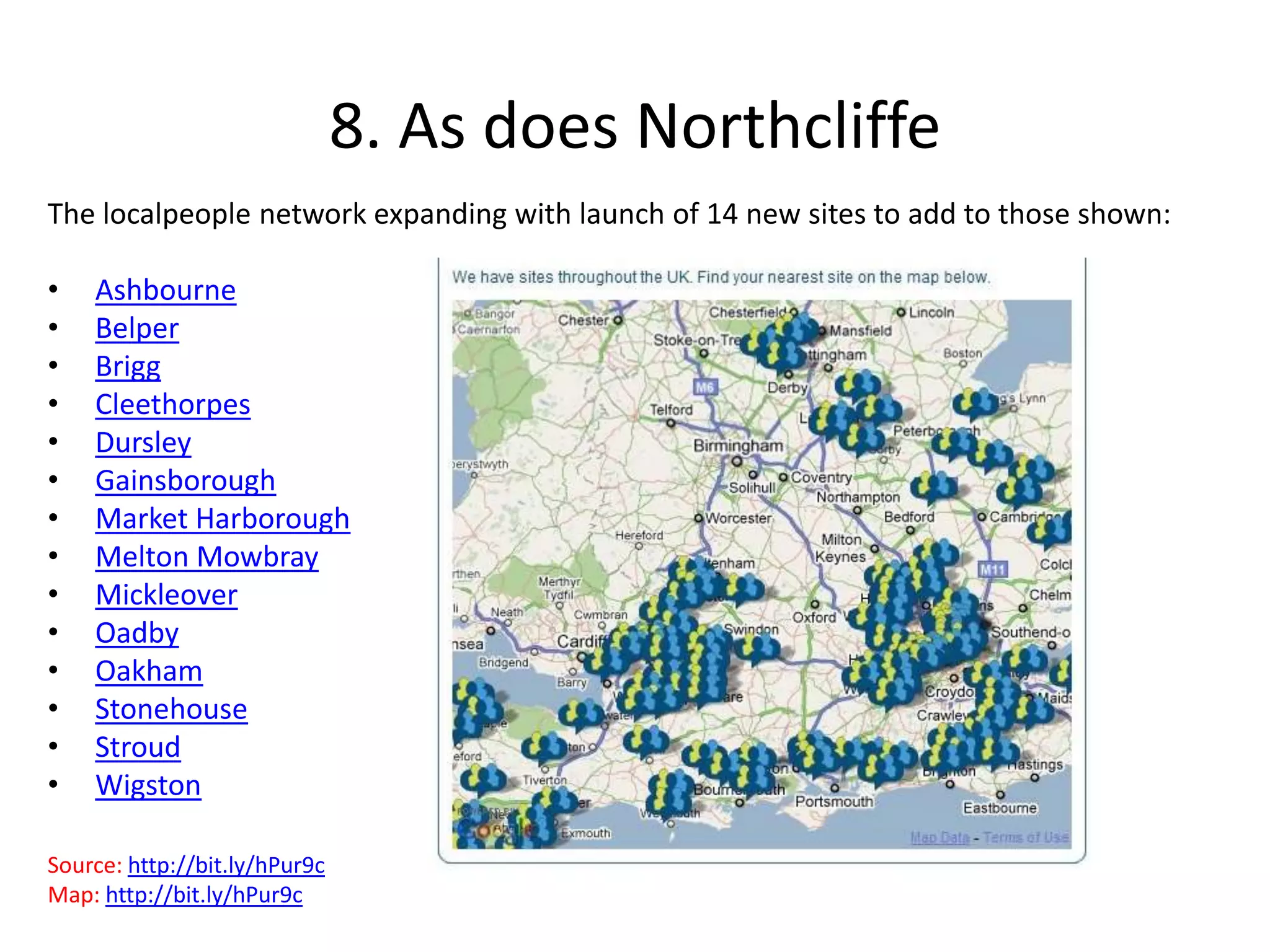
Task: Click the Northampton label on the map
Action: tap(858, 497)
